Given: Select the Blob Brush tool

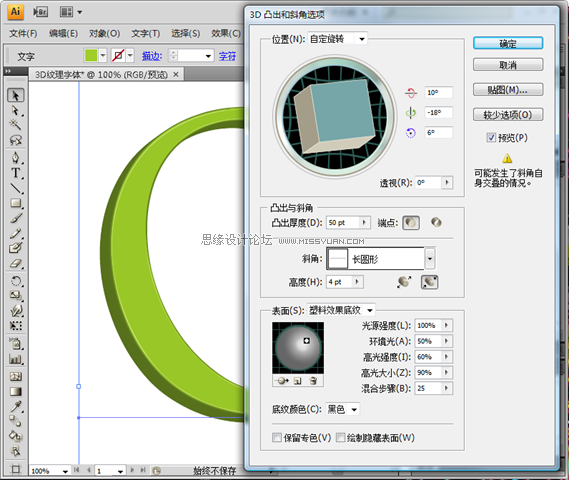Looking at the screenshot, I should pyautogui.click(x=16, y=248).
